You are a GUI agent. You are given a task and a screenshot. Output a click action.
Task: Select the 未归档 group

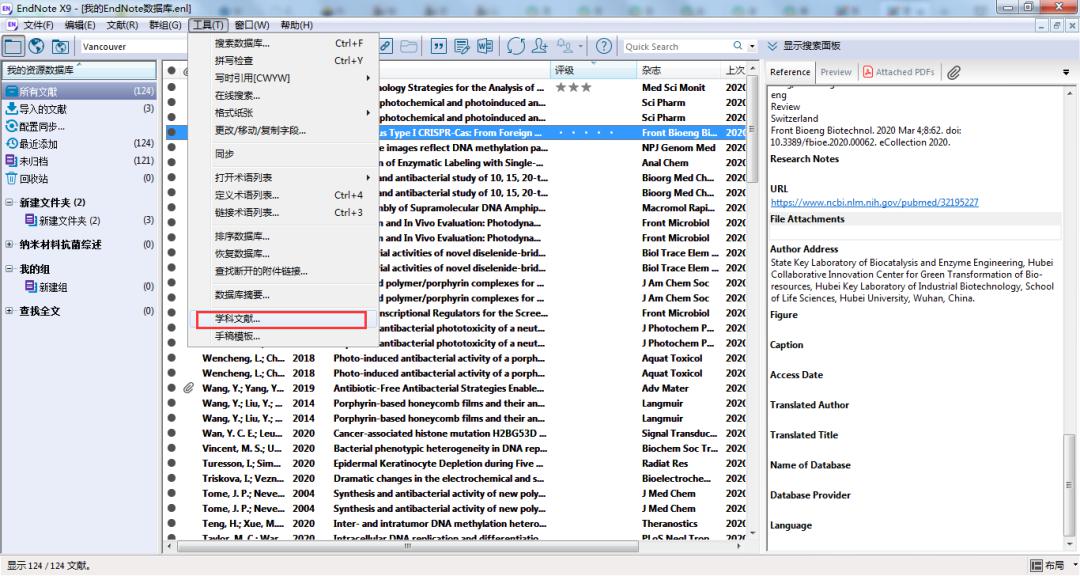[80, 161]
